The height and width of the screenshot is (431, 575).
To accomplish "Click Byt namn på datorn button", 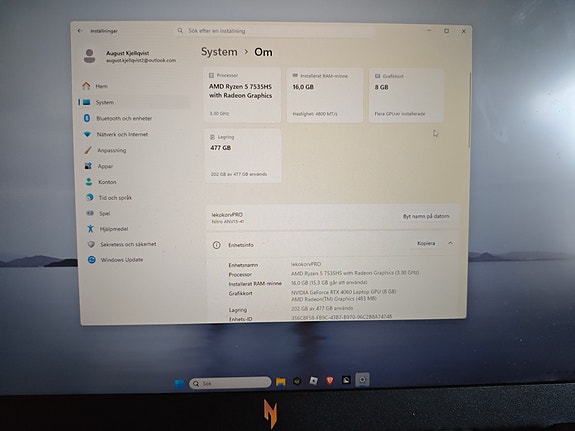I will coord(426,216).
